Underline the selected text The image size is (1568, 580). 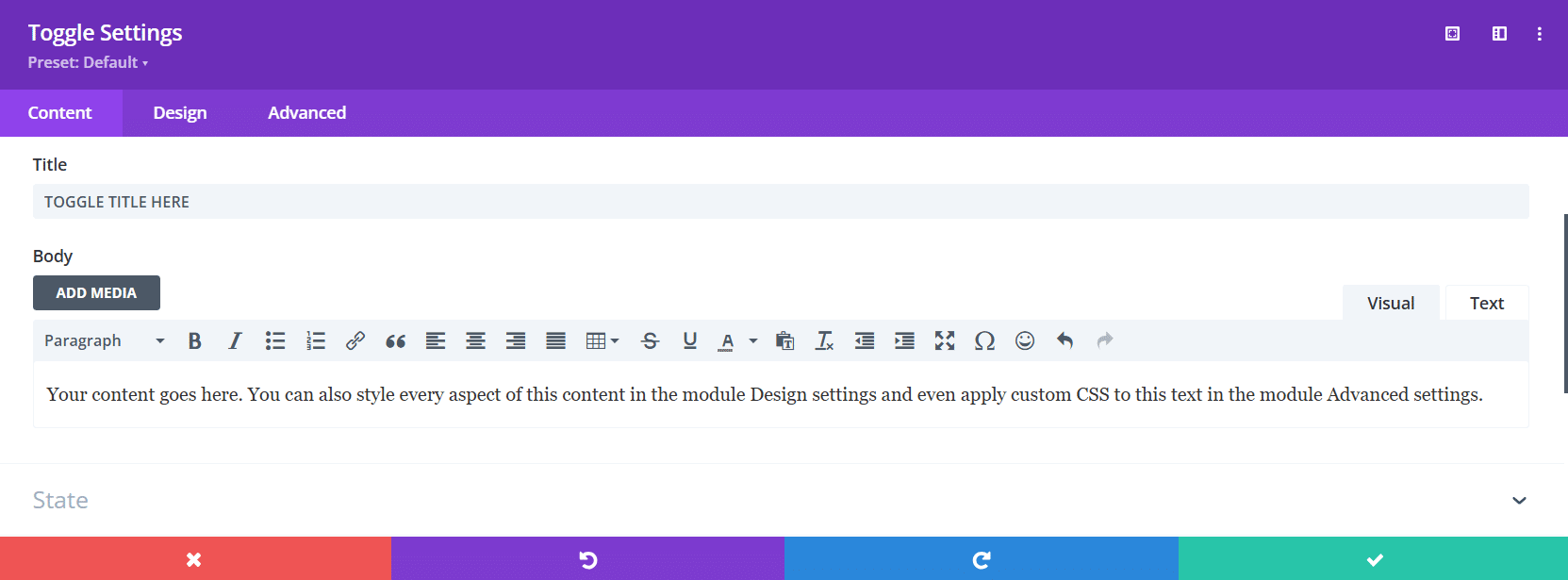point(690,341)
